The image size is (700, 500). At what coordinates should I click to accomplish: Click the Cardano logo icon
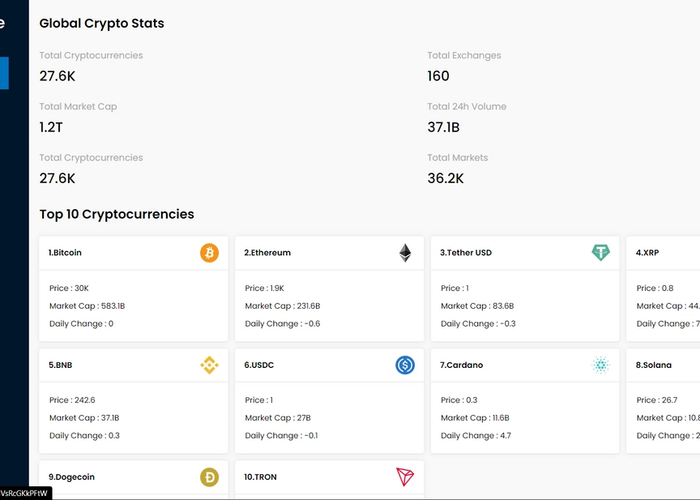tap(600, 365)
